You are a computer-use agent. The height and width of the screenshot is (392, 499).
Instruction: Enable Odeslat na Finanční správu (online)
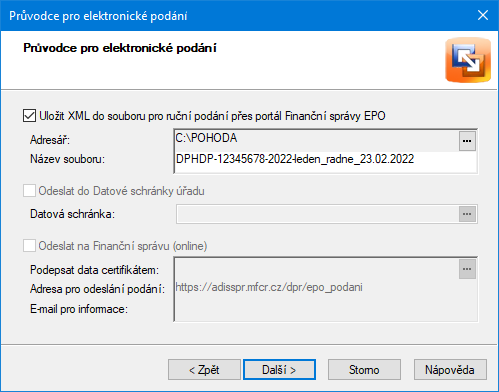coord(29,246)
